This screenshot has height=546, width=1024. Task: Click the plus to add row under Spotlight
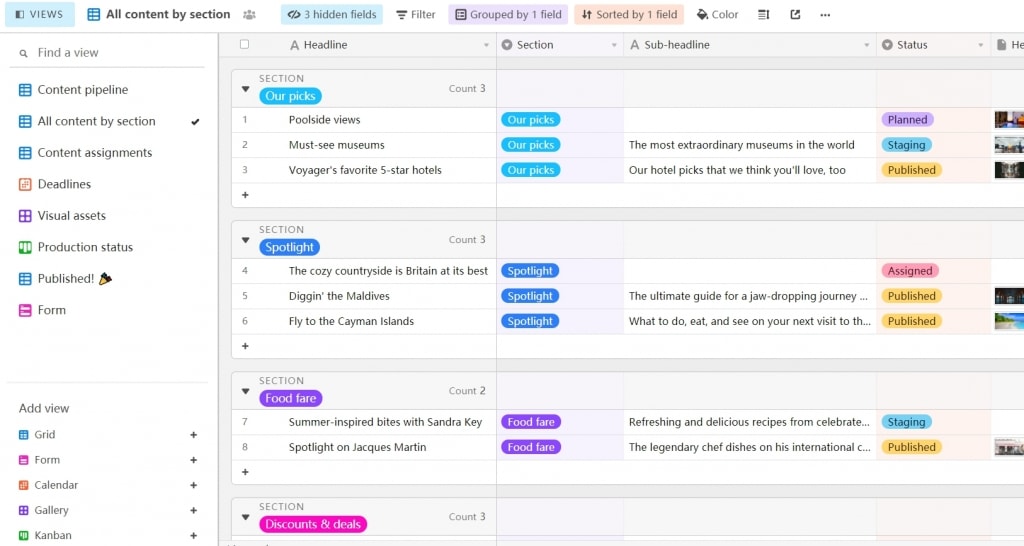coord(245,346)
